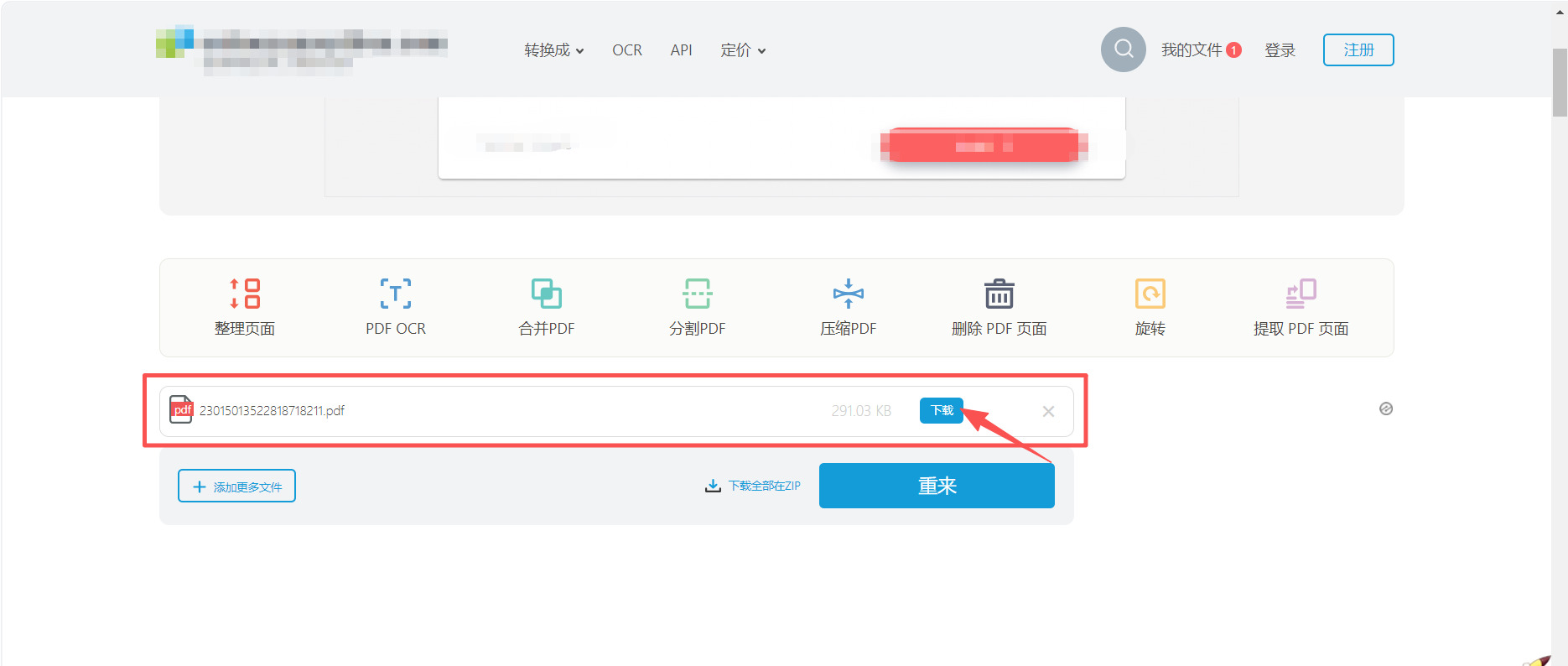Click the 注册 register button
This screenshot has height=666, width=1568.
click(1358, 49)
